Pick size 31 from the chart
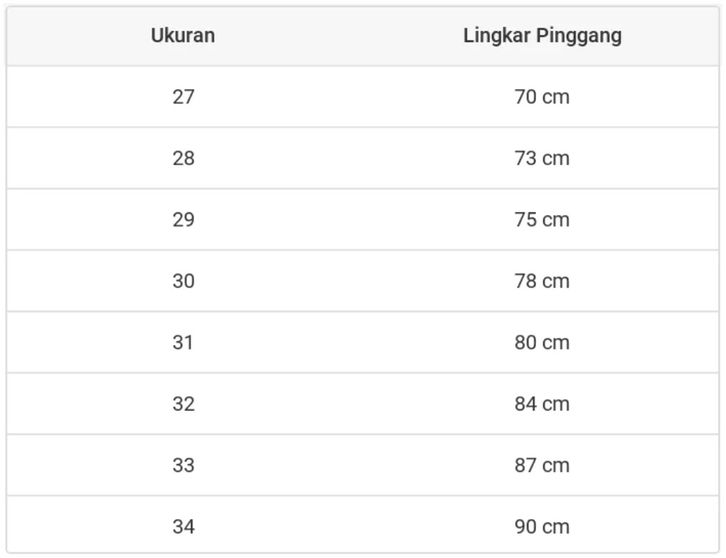Screen dimensions: 726x558 [x=183, y=342]
